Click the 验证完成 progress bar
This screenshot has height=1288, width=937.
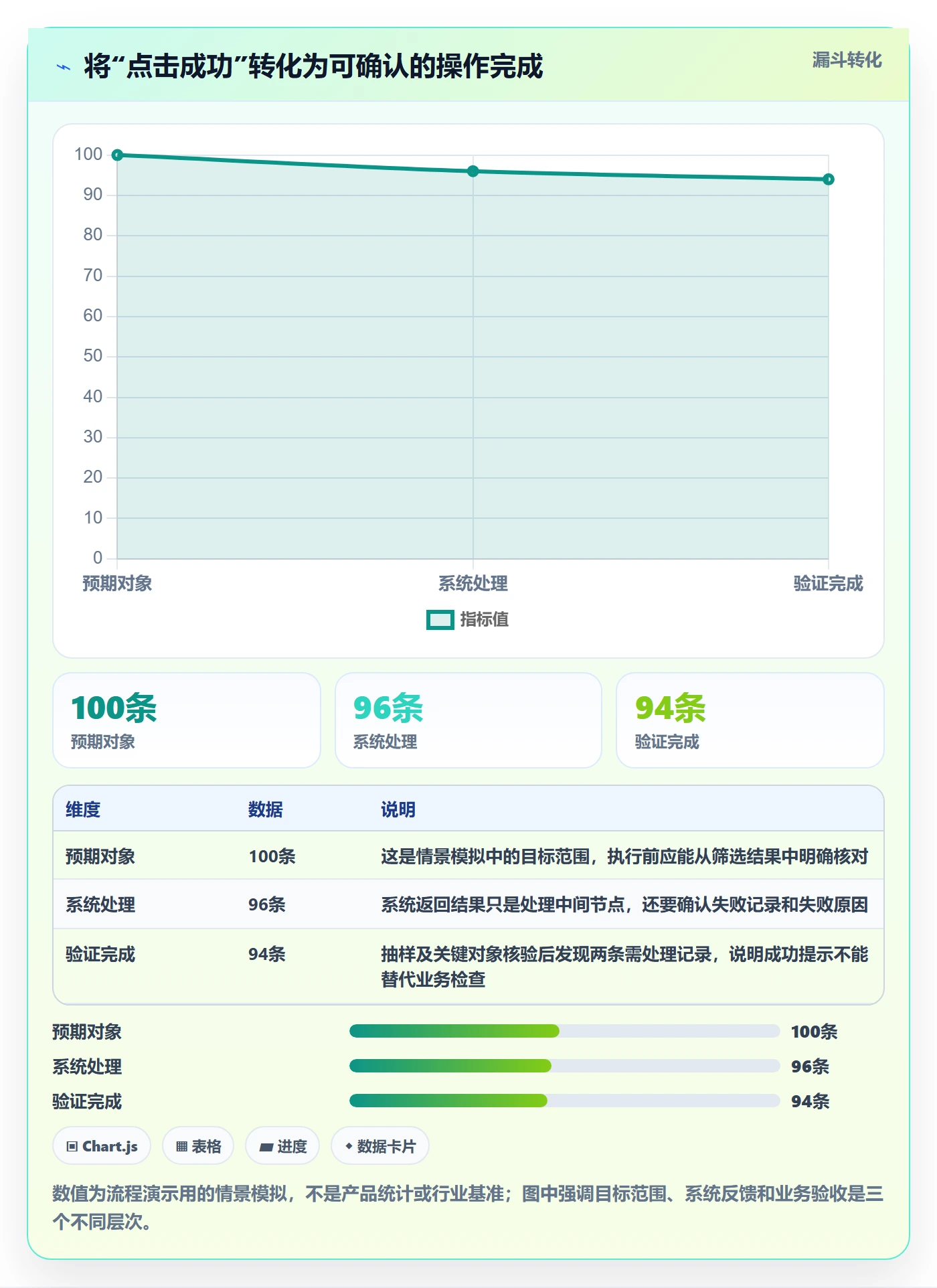coord(564,1101)
